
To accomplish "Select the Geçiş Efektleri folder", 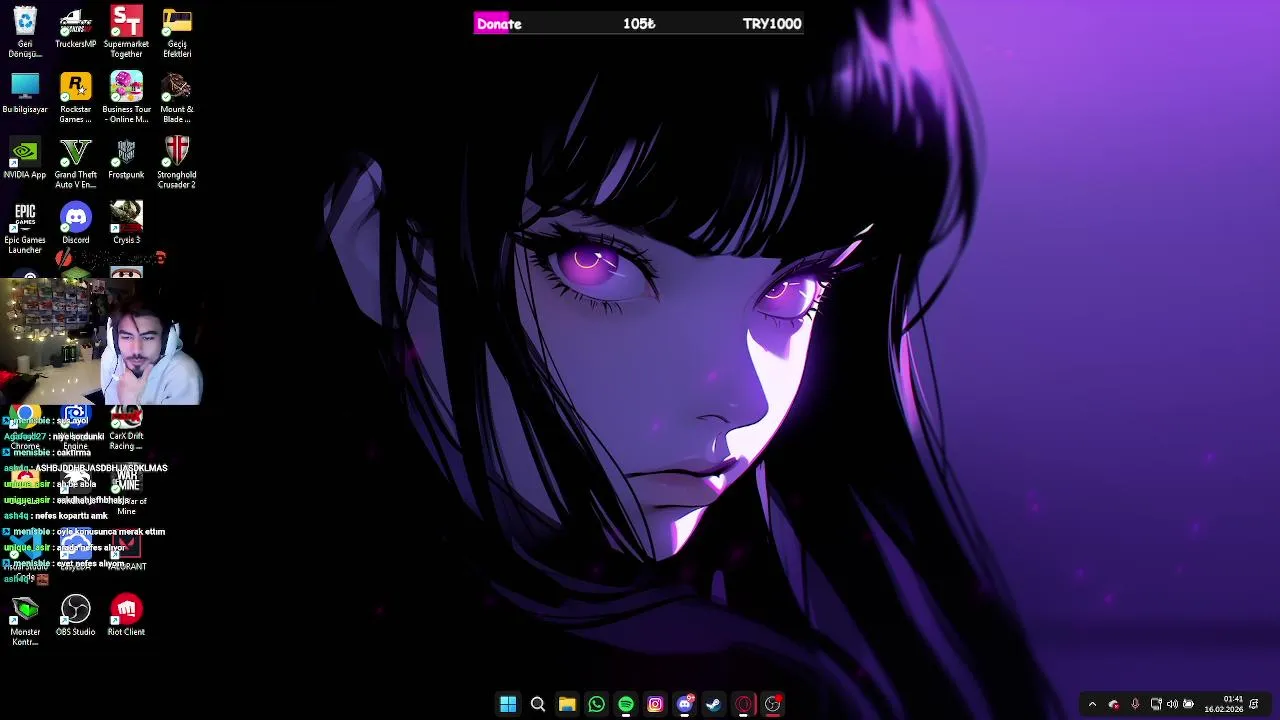I will click(177, 32).
